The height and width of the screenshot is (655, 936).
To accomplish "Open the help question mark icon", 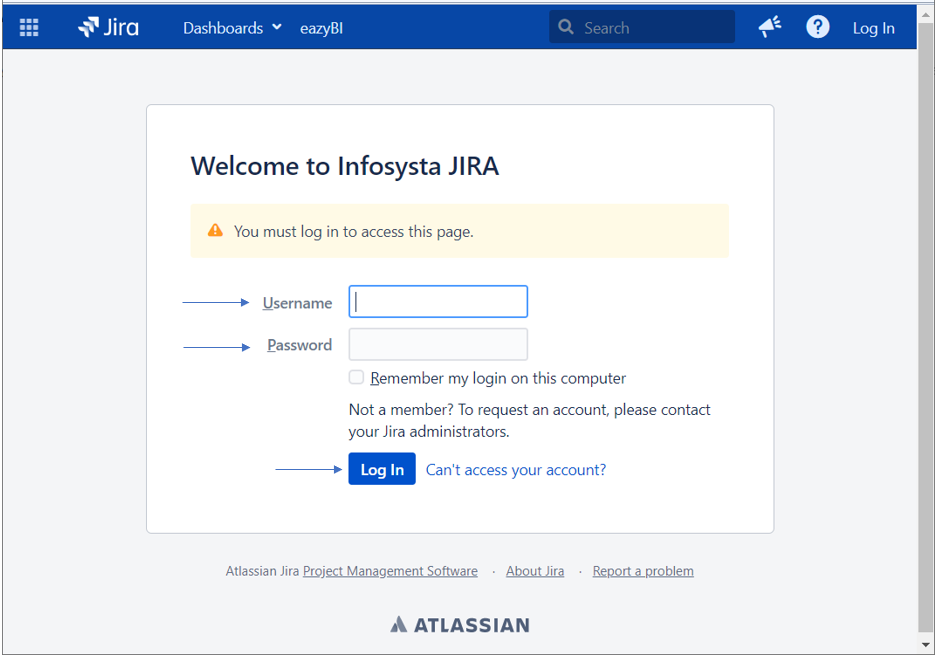I will click(818, 27).
